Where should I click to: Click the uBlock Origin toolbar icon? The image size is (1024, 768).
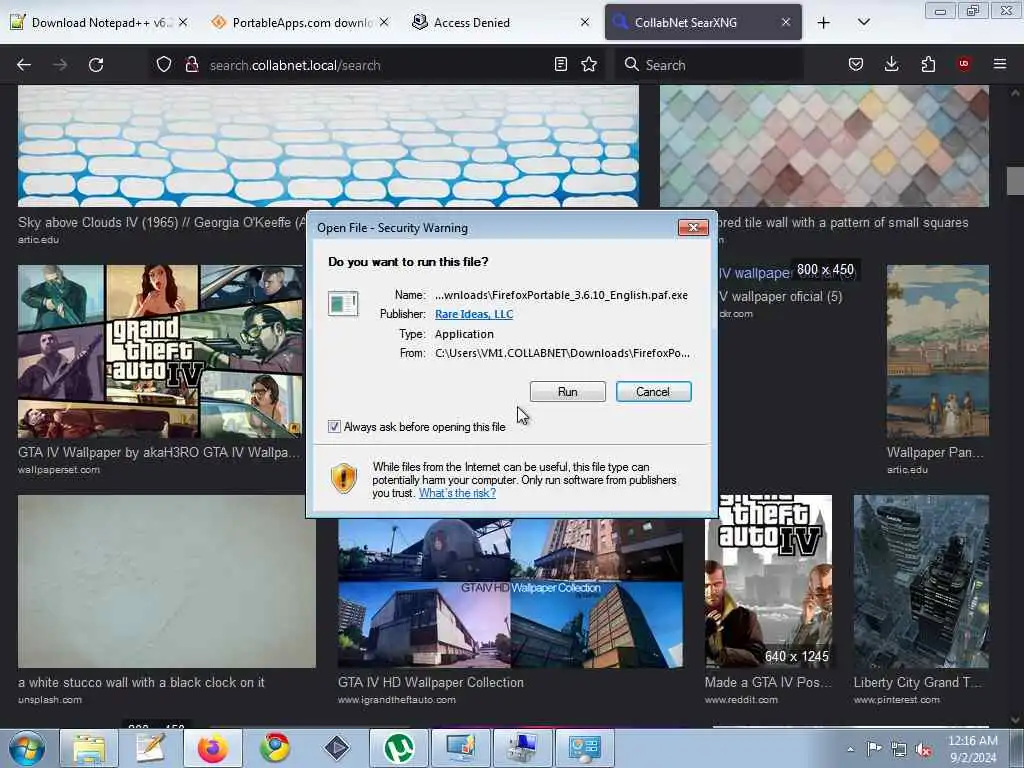pyautogui.click(x=964, y=64)
